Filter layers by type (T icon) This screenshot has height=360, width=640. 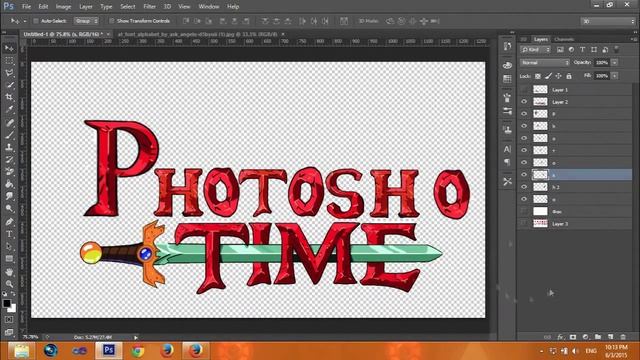(x=582, y=50)
